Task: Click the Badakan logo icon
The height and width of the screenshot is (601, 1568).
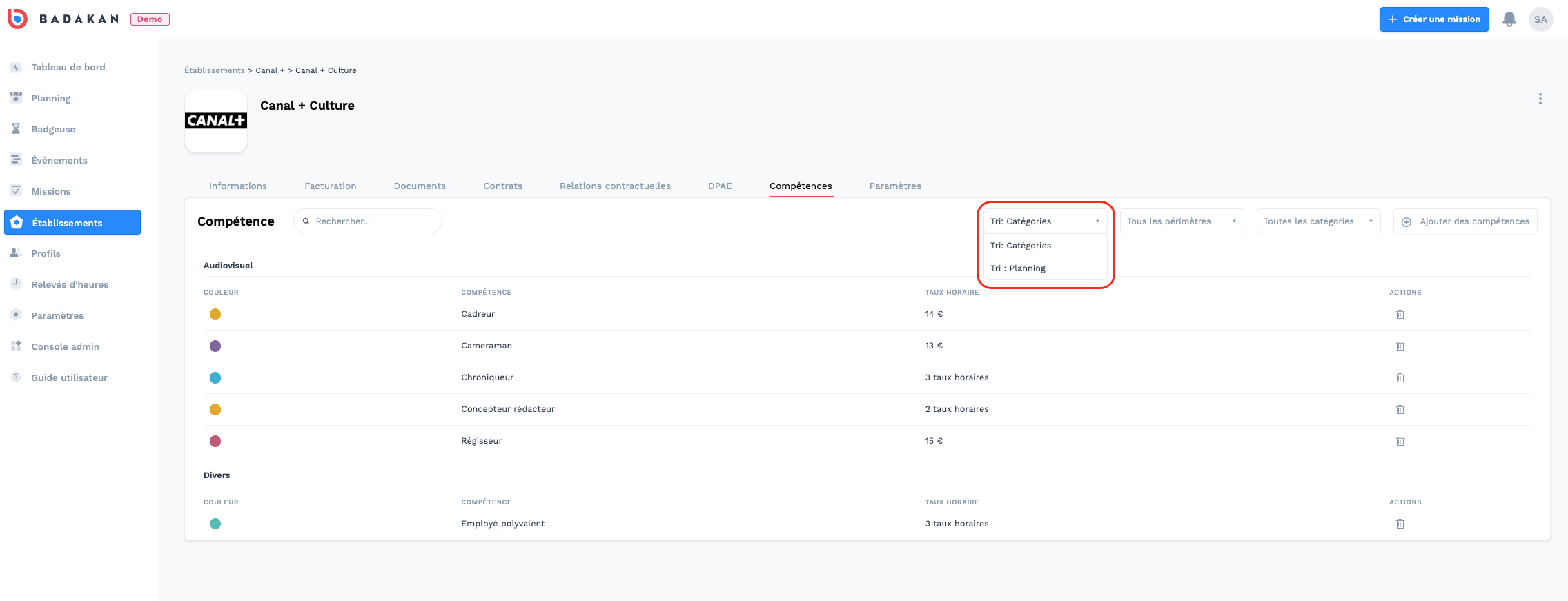Action: coord(17,19)
